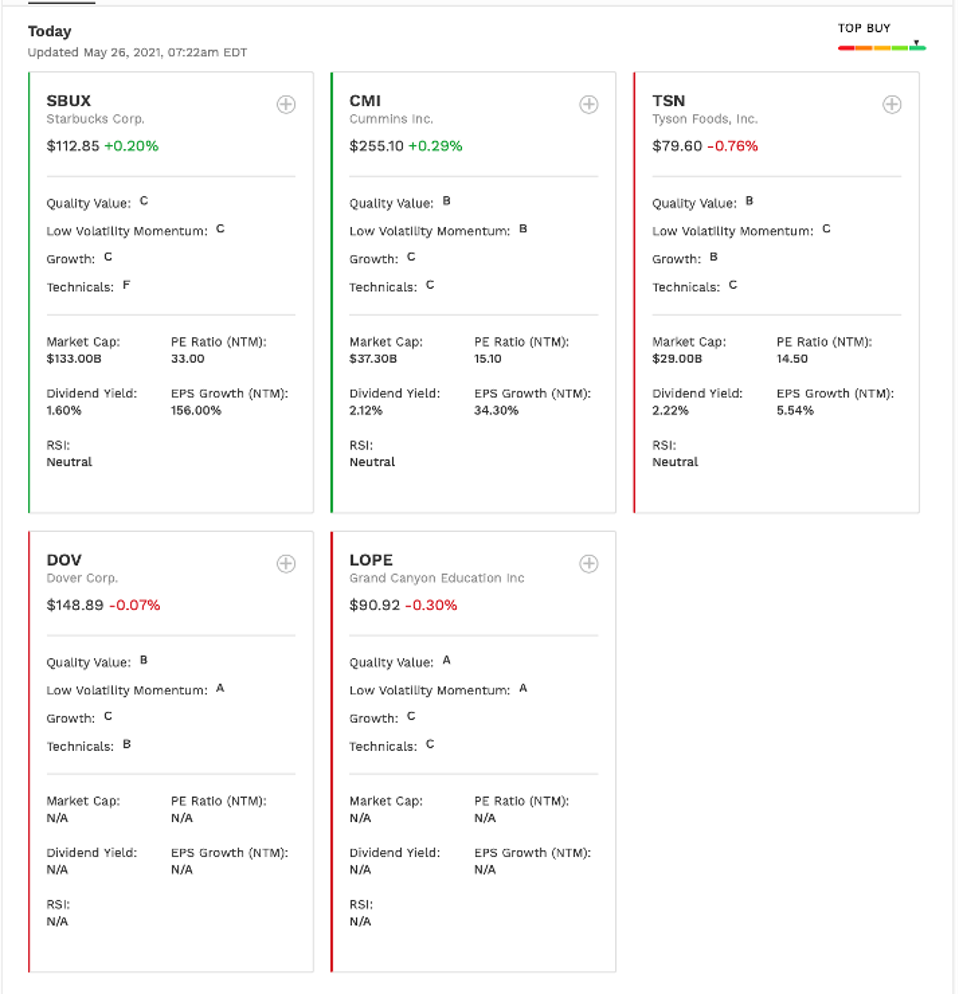959x994 pixels.
Task: Click the Top Buy rating color bar
Action: point(881,48)
